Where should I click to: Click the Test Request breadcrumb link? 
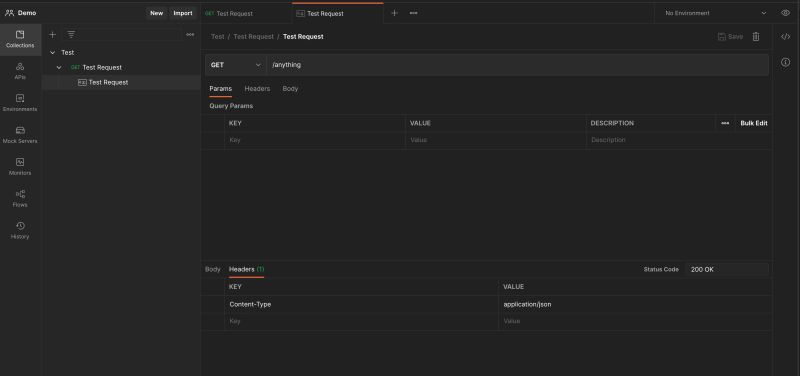click(254, 37)
